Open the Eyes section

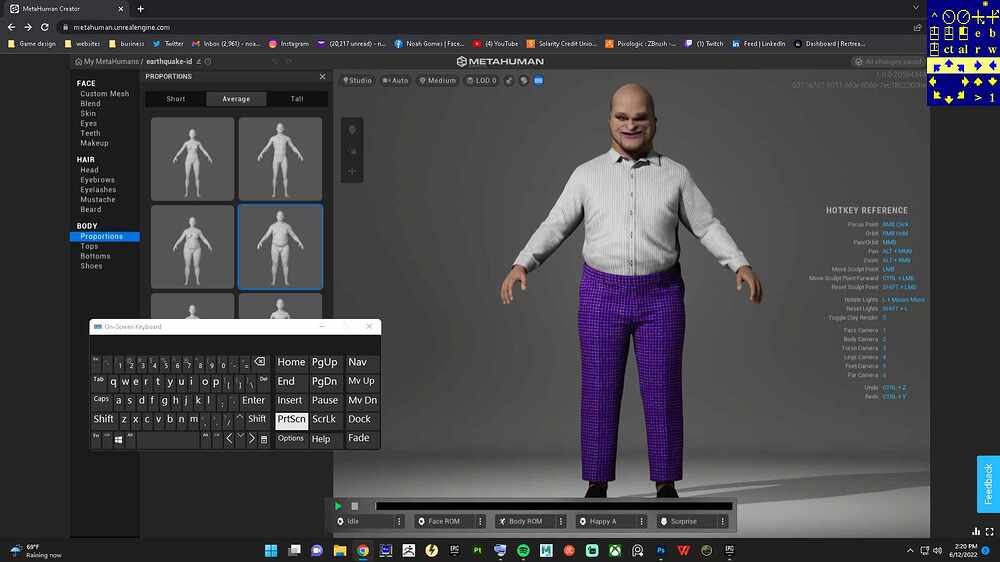(x=89, y=124)
